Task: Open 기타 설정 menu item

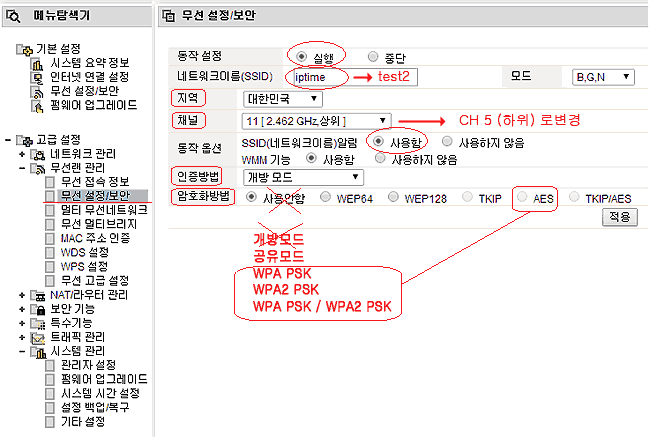Action: coord(83,422)
